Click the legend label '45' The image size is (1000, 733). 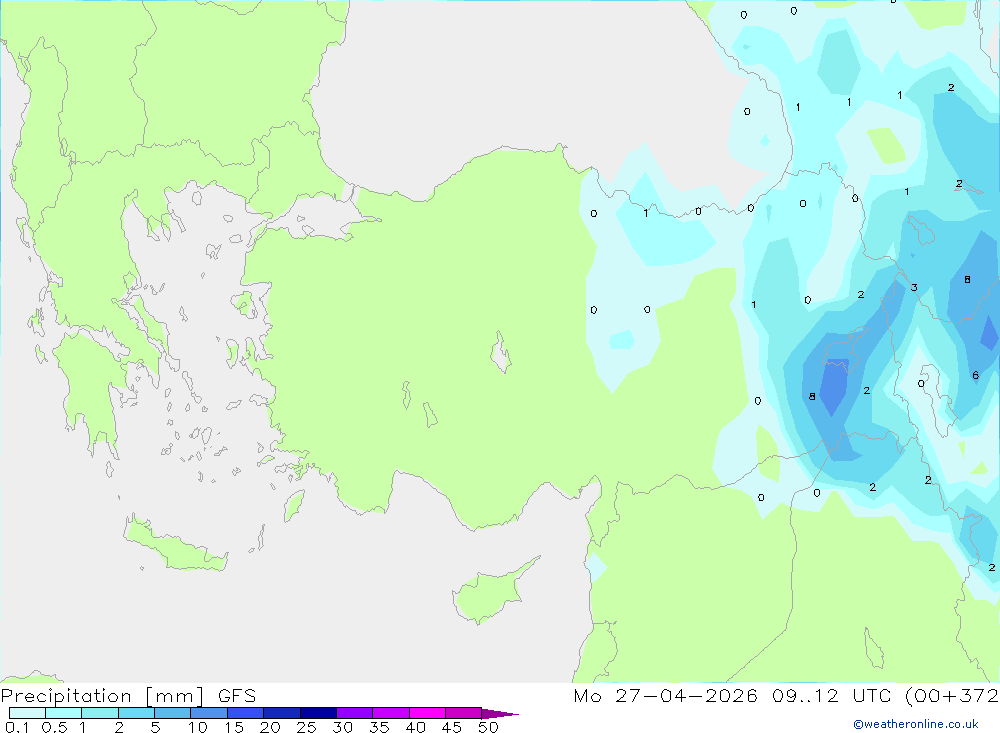pos(452,727)
